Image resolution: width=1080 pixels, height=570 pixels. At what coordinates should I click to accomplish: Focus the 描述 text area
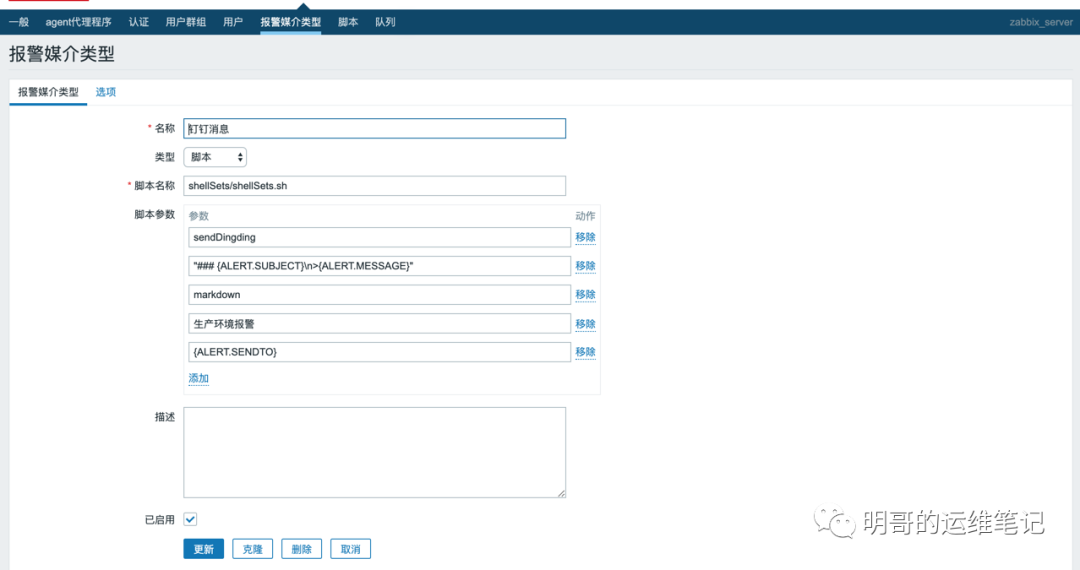click(375, 452)
